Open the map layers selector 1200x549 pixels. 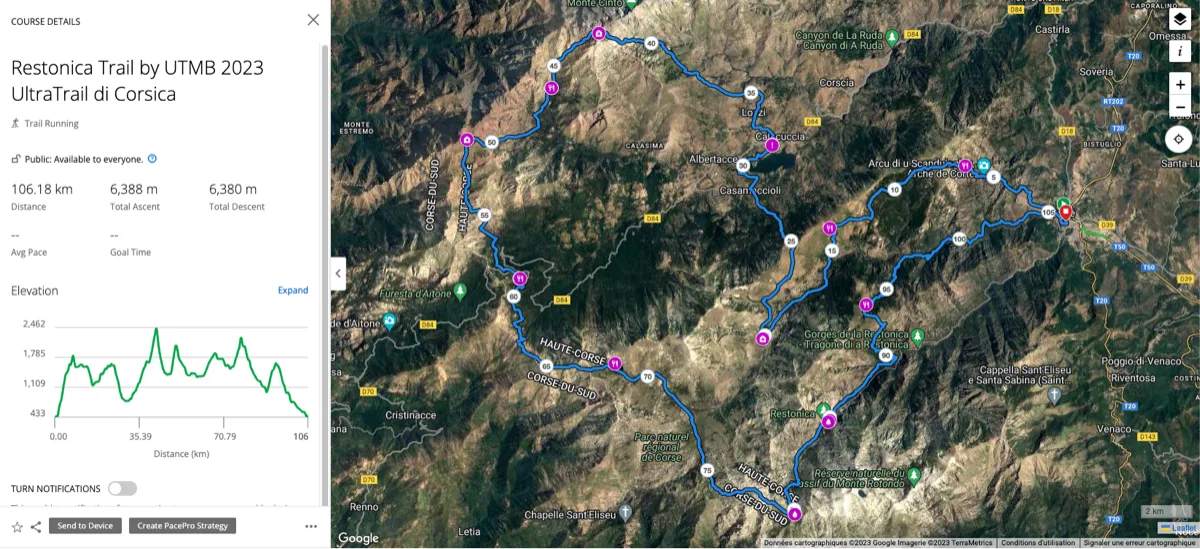pyautogui.click(x=1180, y=18)
